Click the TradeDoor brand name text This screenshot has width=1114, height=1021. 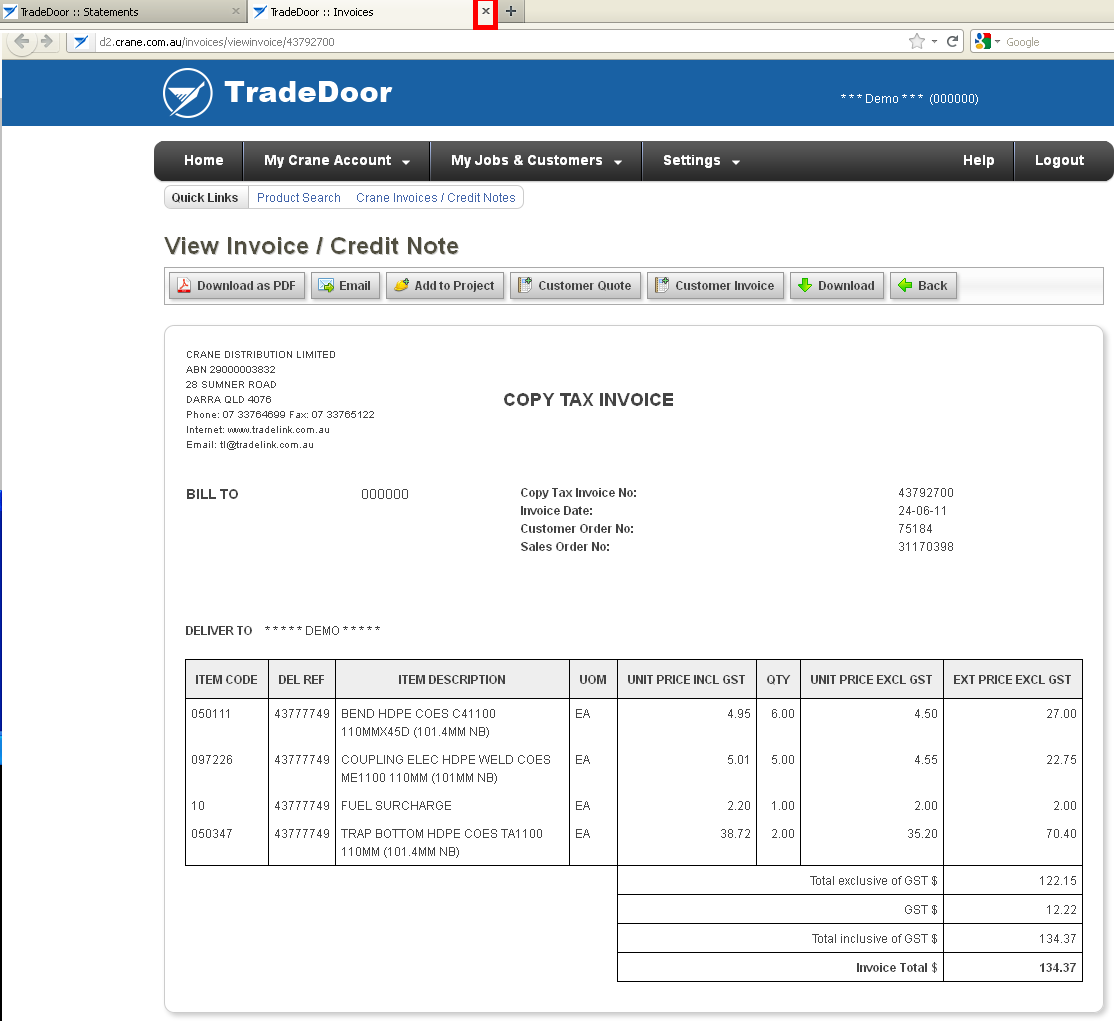(x=308, y=92)
